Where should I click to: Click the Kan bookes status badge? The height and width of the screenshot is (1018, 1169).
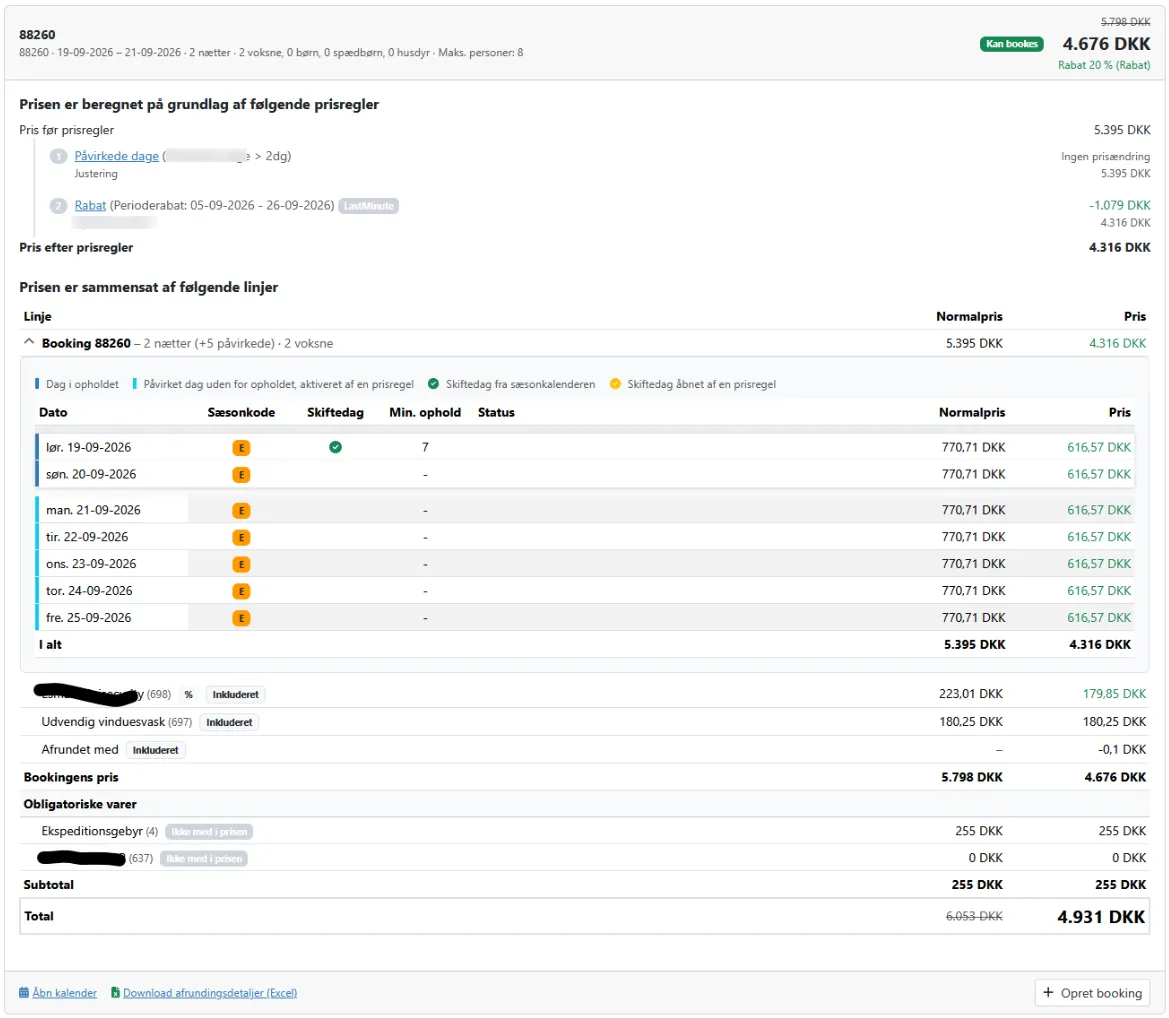coord(1012,44)
